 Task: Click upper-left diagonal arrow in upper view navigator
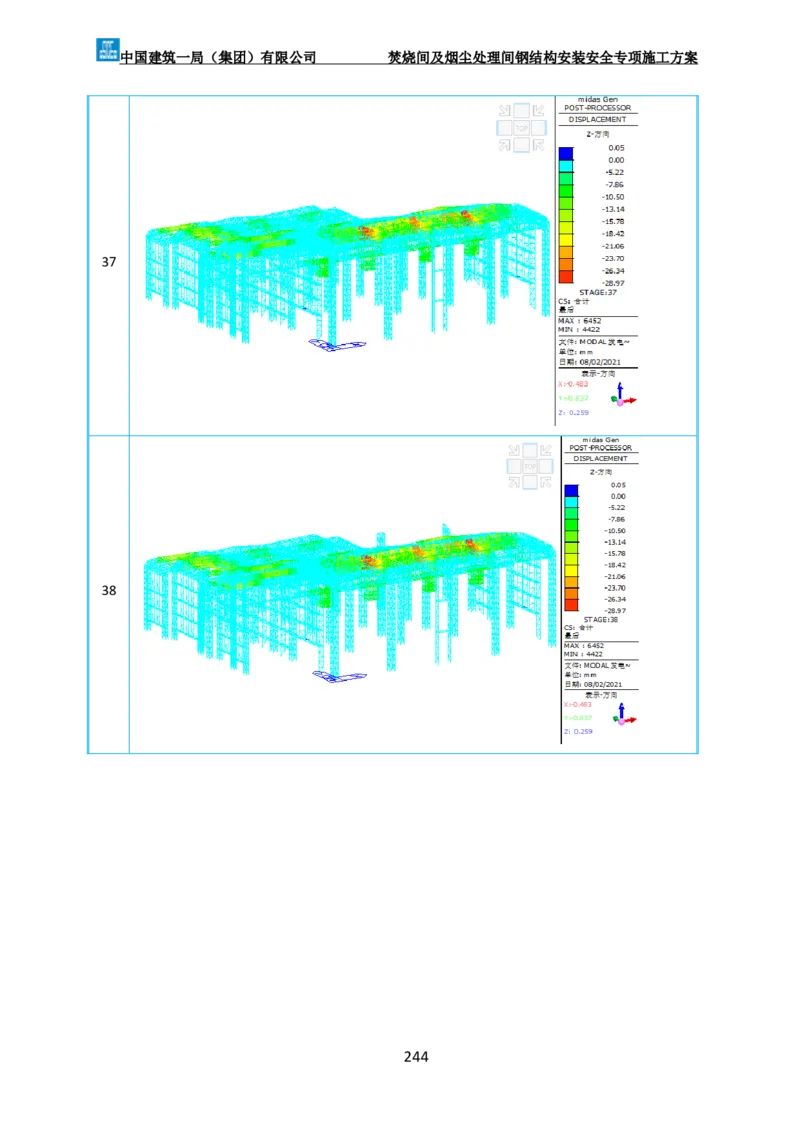point(504,111)
